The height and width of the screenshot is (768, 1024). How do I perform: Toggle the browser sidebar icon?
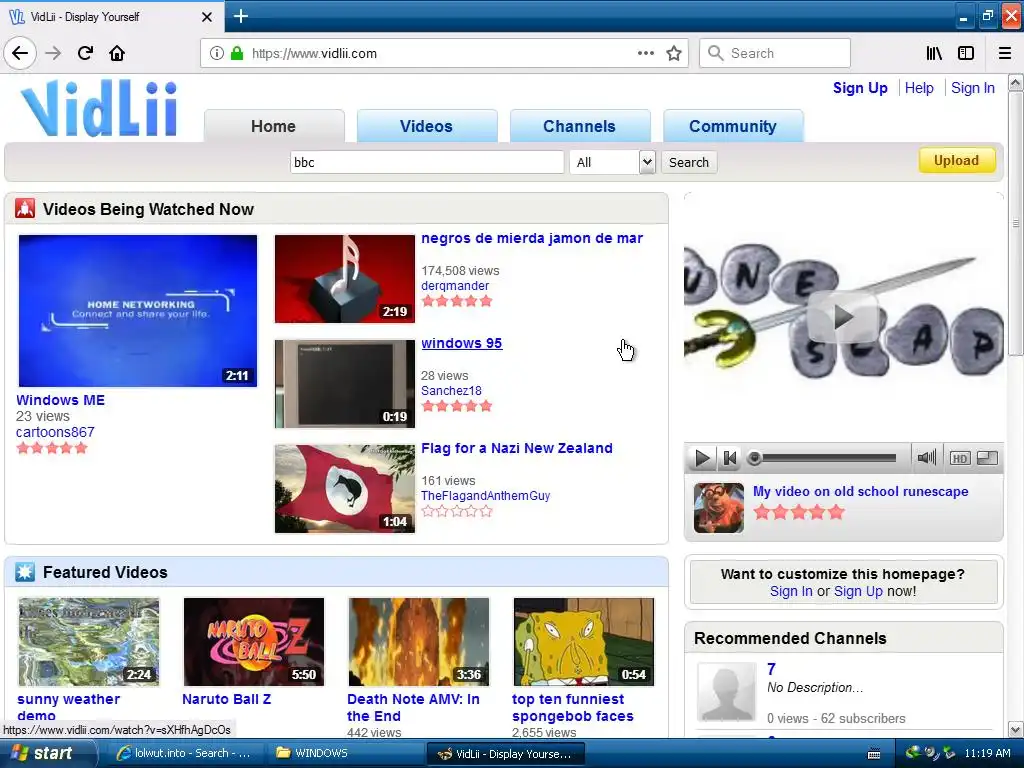coord(966,54)
